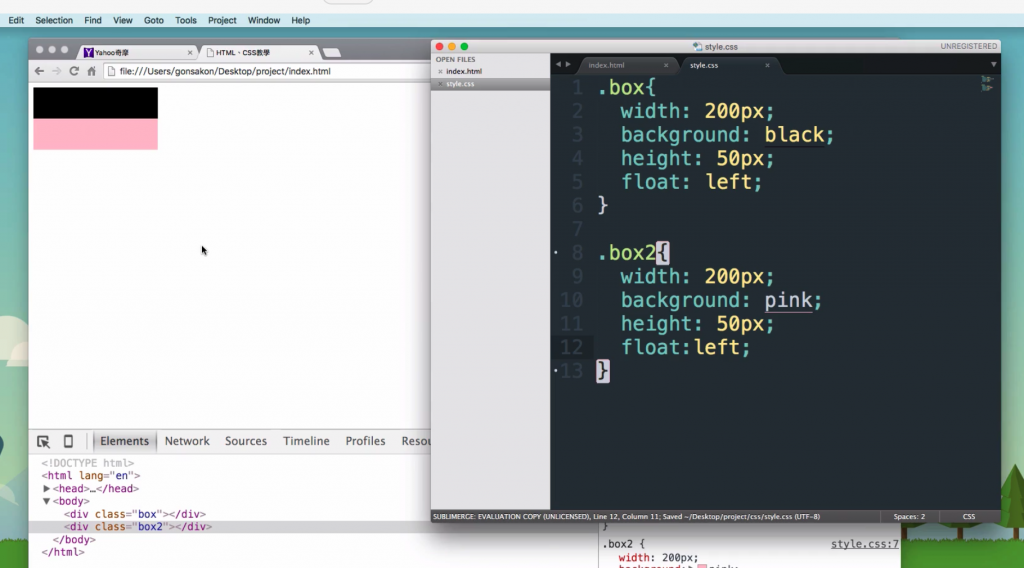1024x568 pixels.
Task: Change syntax via the CSS status item
Action: pyautogui.click(x=968, y=516)
